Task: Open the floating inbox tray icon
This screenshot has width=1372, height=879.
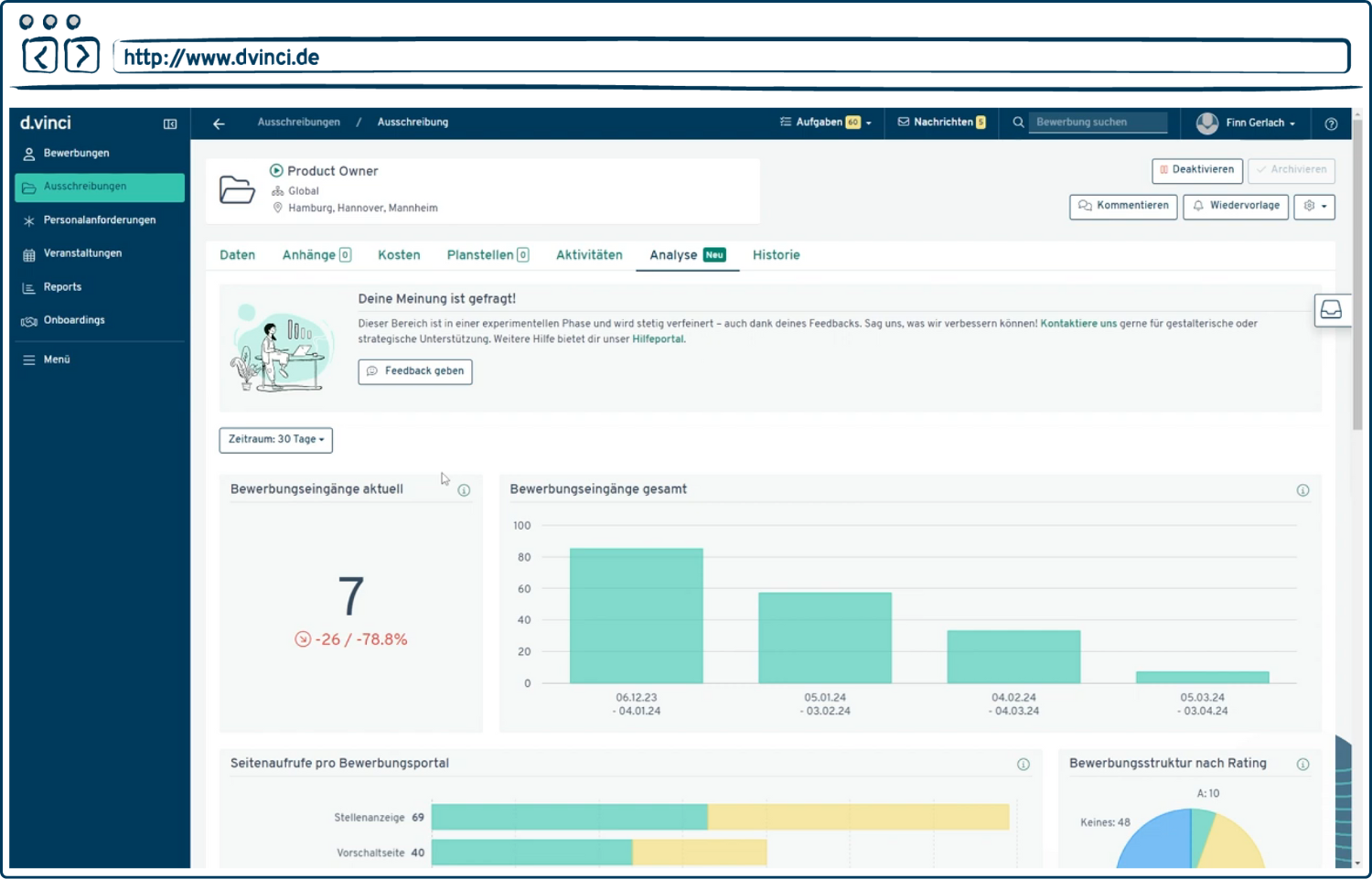Action: [1331, 310]
